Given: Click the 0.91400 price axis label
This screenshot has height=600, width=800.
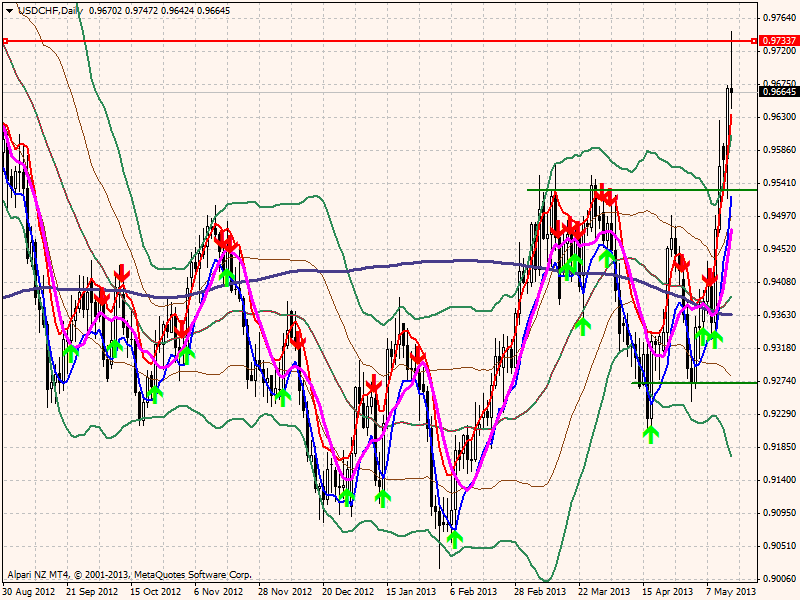Looking at the screenshot, I should [x=779, y=480].
